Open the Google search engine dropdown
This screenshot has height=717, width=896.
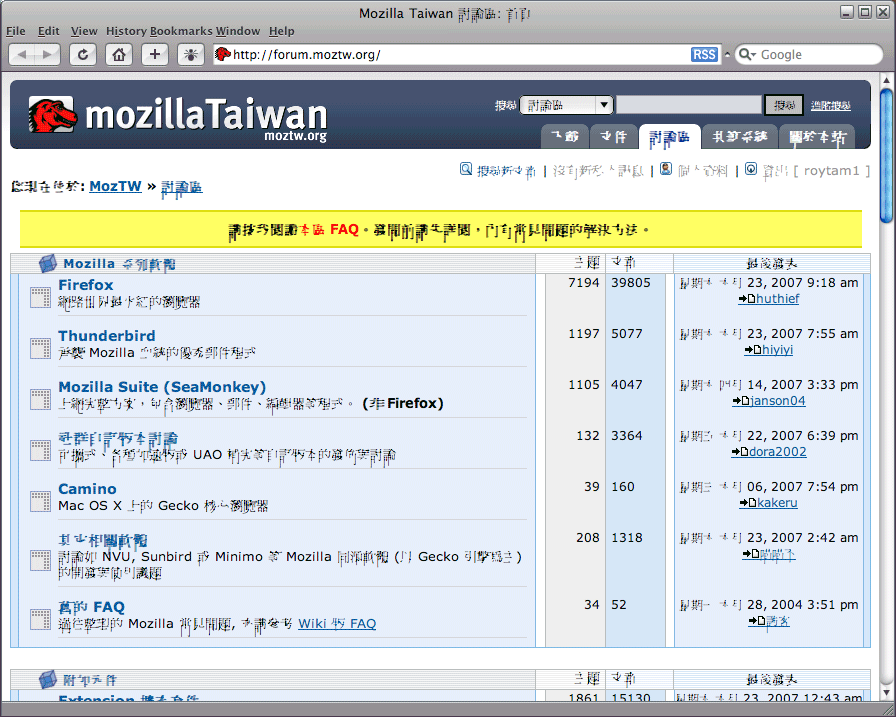749,55
